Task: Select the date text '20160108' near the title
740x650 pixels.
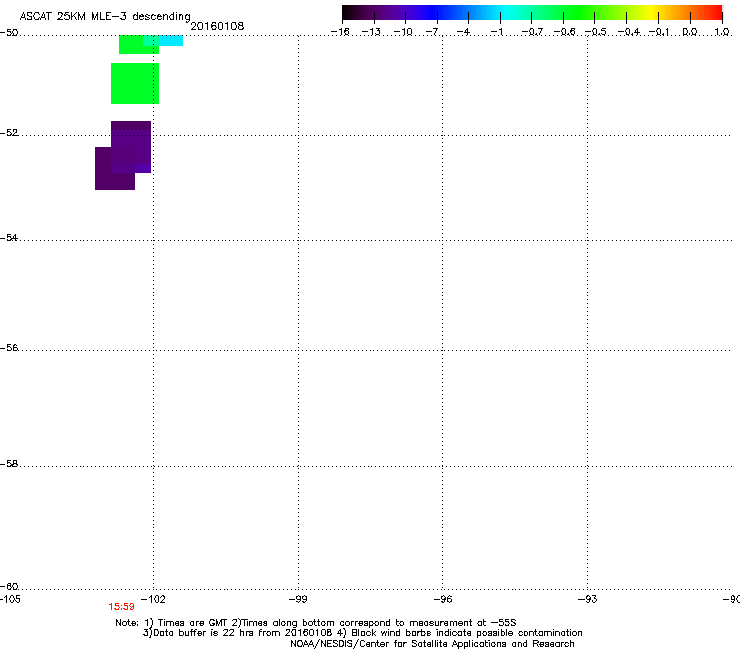Action: coord(217,26)
